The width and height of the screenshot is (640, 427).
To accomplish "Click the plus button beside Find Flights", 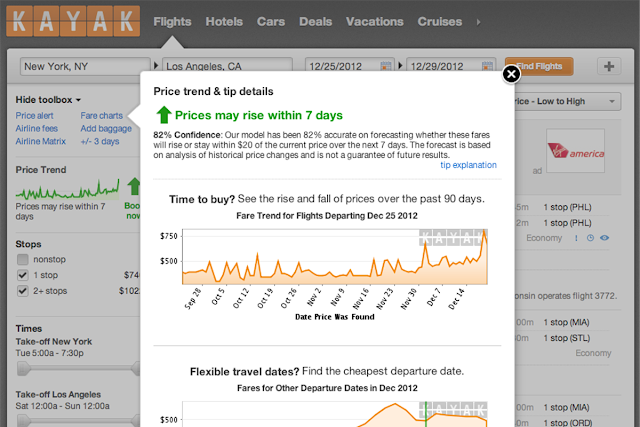I will (609, 67).
